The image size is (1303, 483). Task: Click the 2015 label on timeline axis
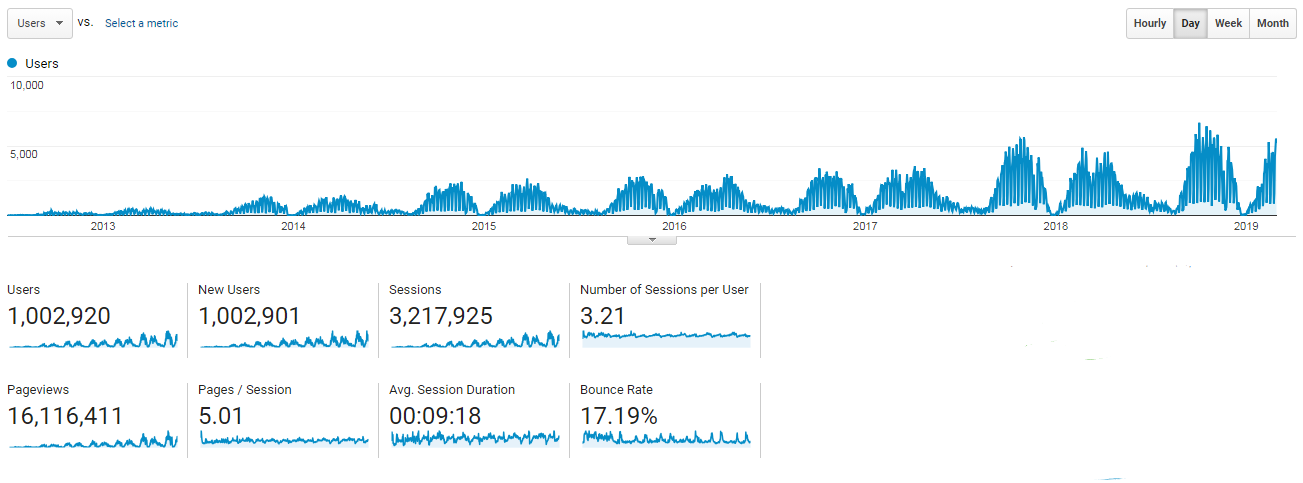point(483,226)
